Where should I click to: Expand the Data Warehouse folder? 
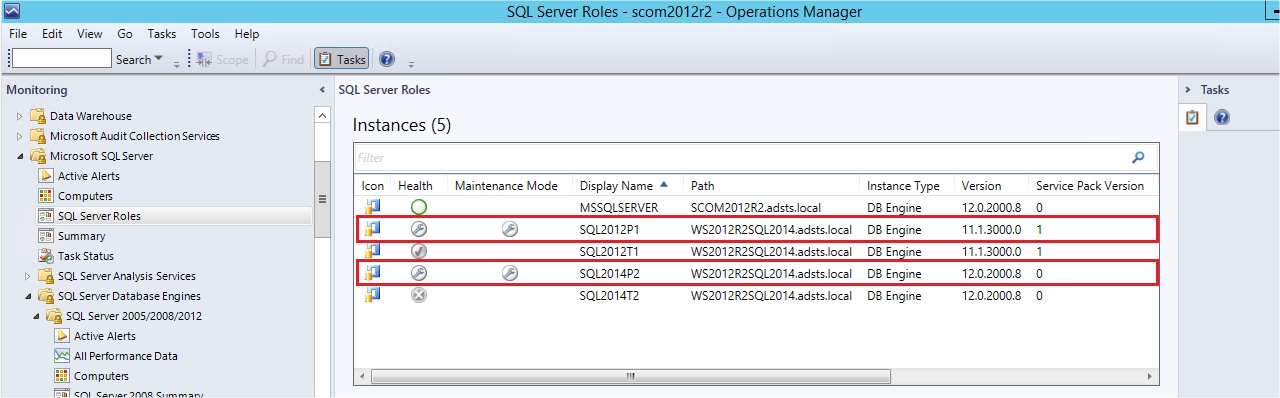[19, 116]
